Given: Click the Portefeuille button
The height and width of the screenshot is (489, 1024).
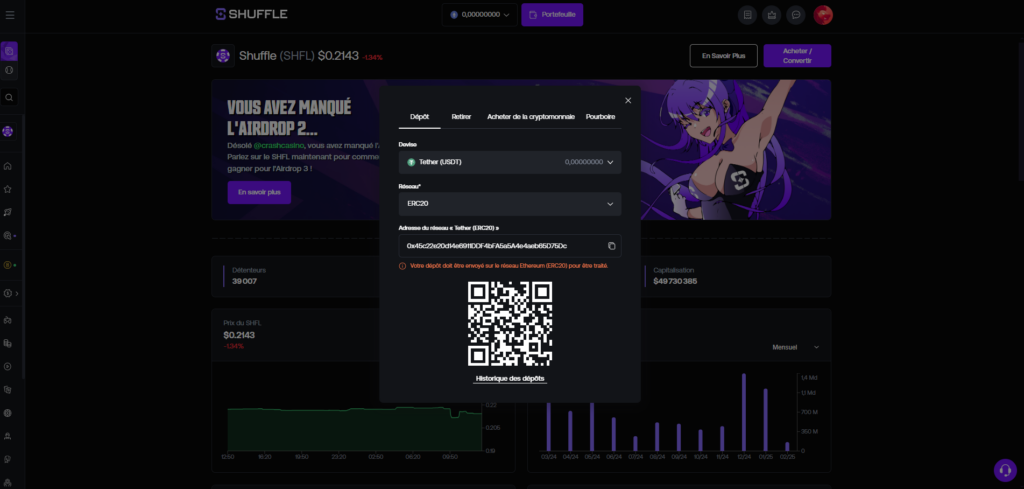Looking at the screenshot, I should tap(552, 15).
